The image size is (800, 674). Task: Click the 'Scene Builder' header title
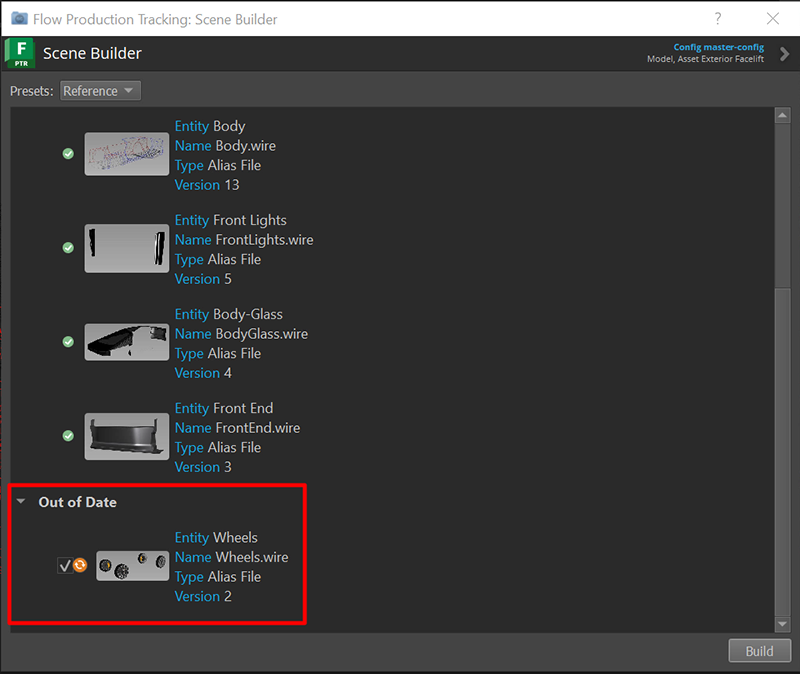pyautogui.click(x=92, y=53)
